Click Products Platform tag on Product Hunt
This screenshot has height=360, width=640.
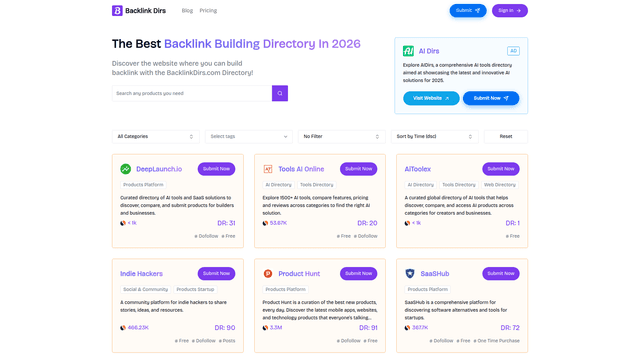(x=285, y=289)
